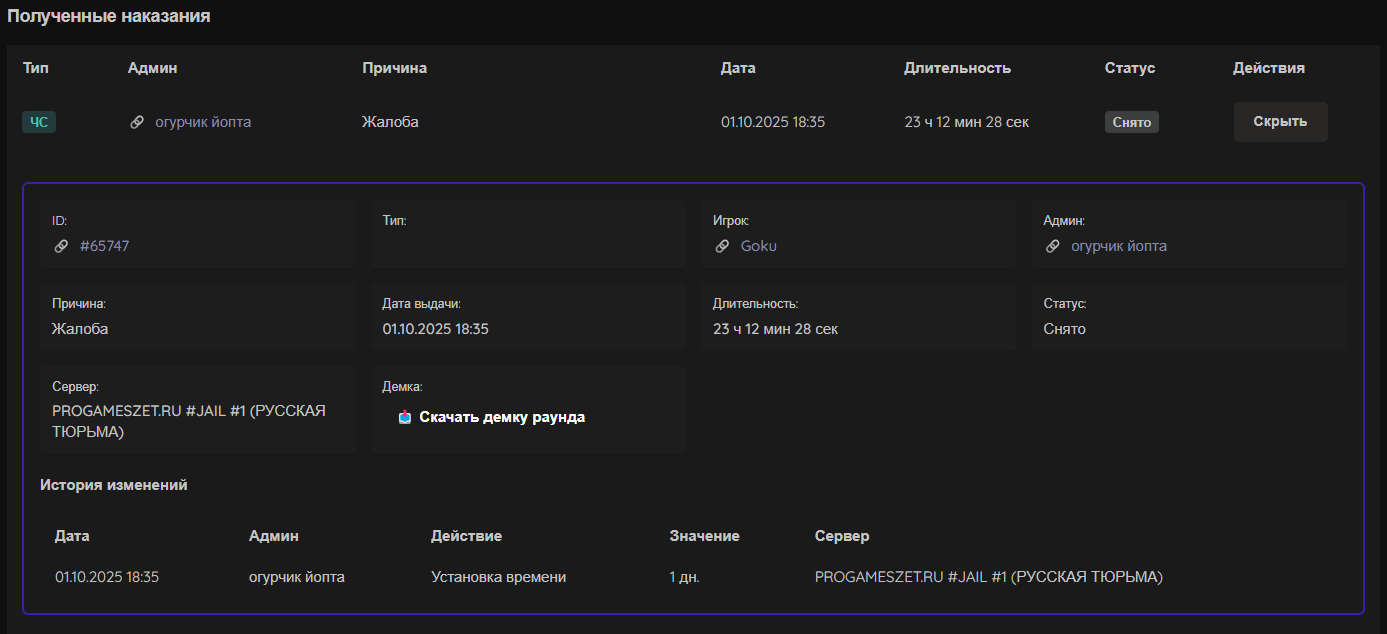The height and width of the screenshot is (634, 1387).
Task: Open the Скачать демку раунда download link
Action: [x=501, y=417]
